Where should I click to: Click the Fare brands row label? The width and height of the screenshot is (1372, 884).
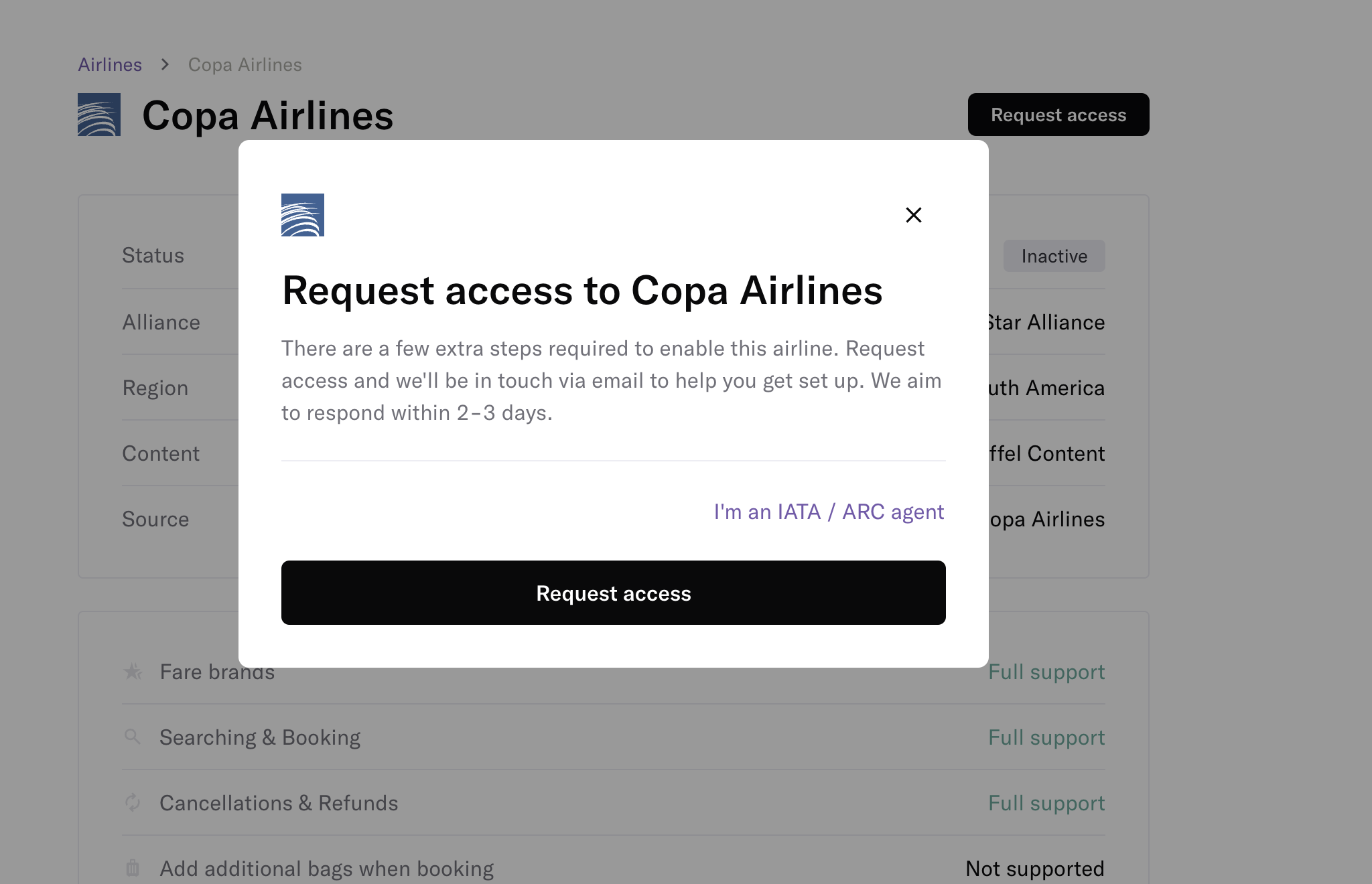(x=217, y=672)
